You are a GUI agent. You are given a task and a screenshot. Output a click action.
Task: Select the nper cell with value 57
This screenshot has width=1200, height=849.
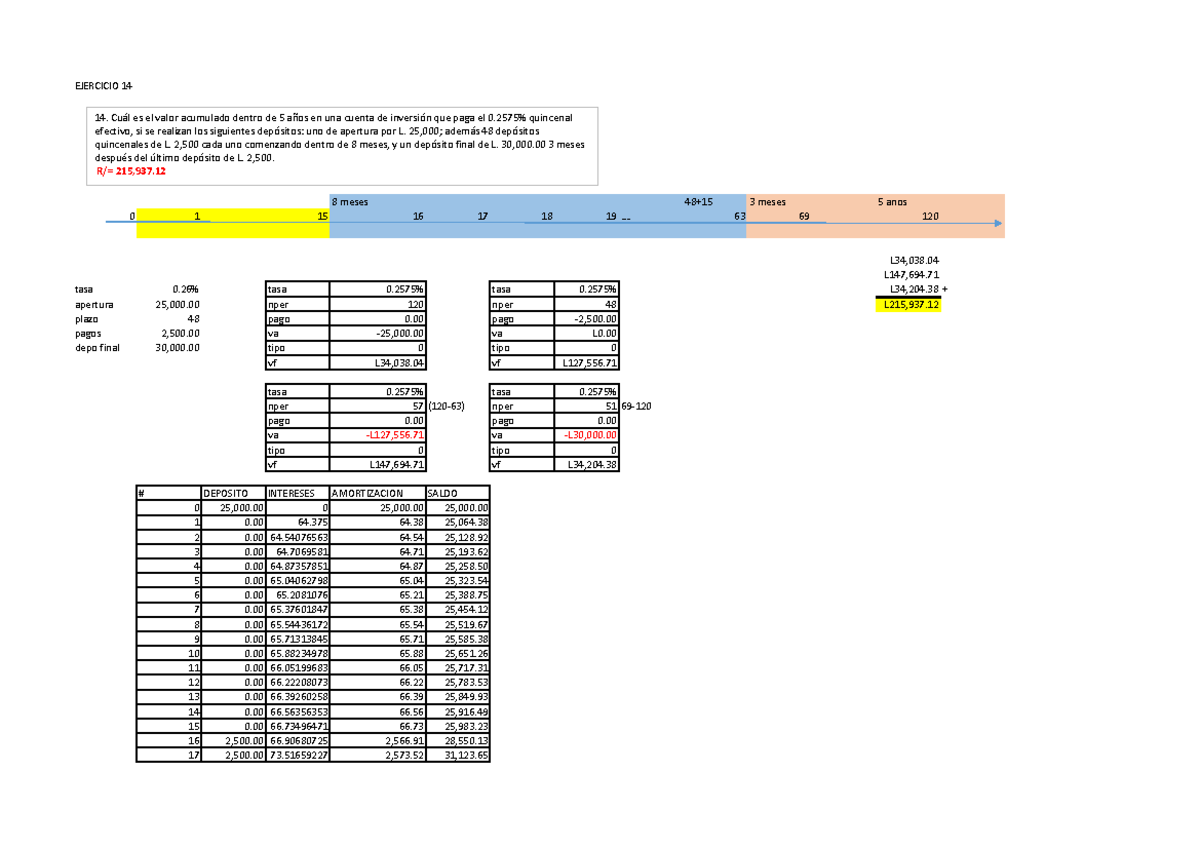[418, 407]
